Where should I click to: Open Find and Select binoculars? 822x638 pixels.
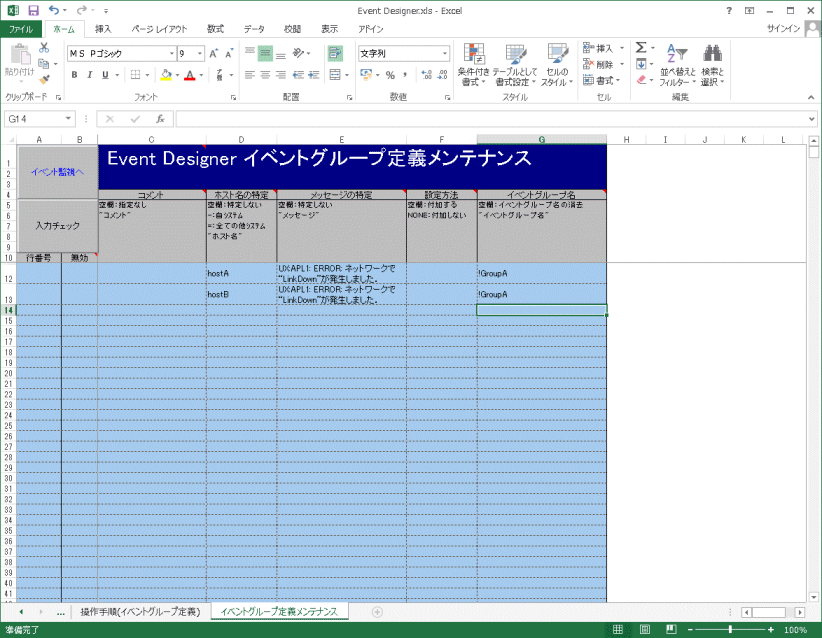tap(712, 65)
